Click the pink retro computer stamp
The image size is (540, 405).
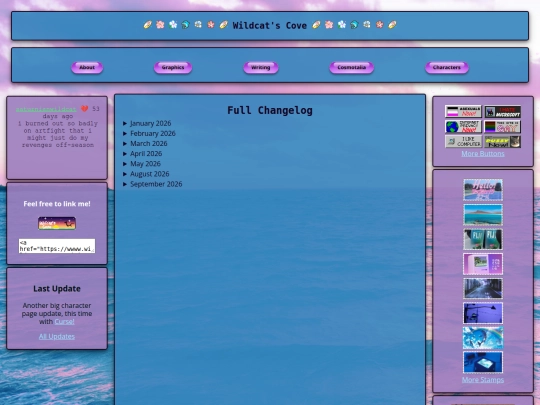[483, 264]
